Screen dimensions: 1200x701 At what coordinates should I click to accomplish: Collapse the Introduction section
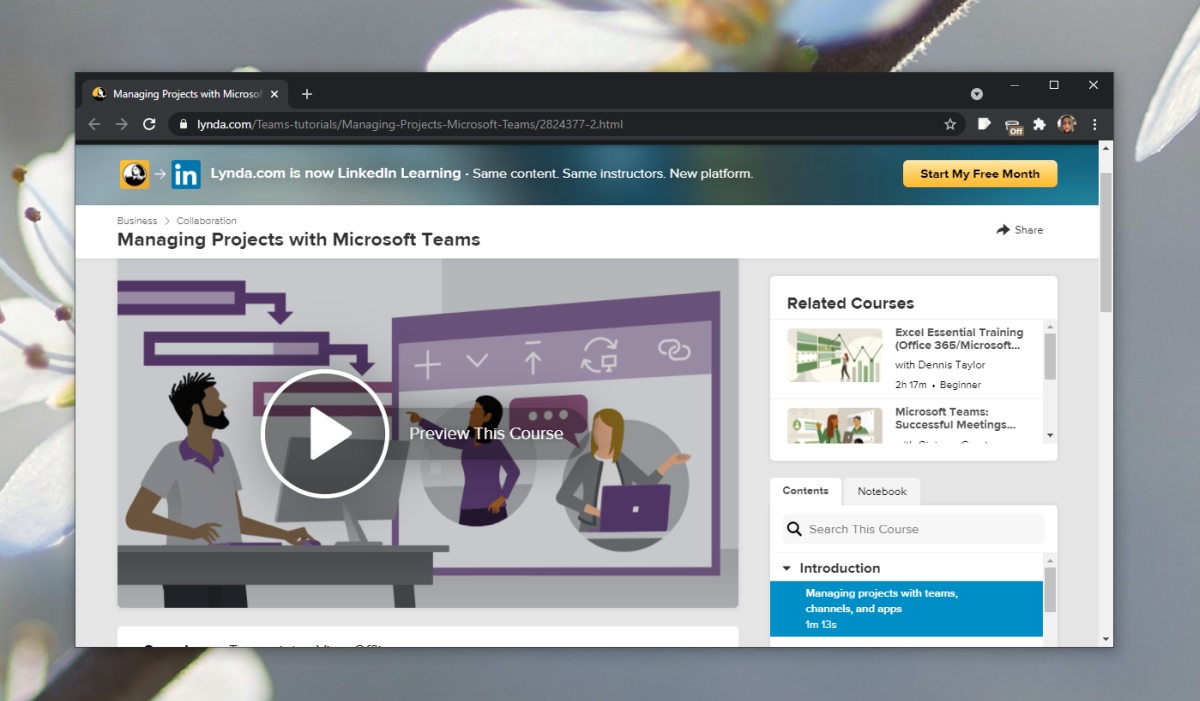[787, 568]
